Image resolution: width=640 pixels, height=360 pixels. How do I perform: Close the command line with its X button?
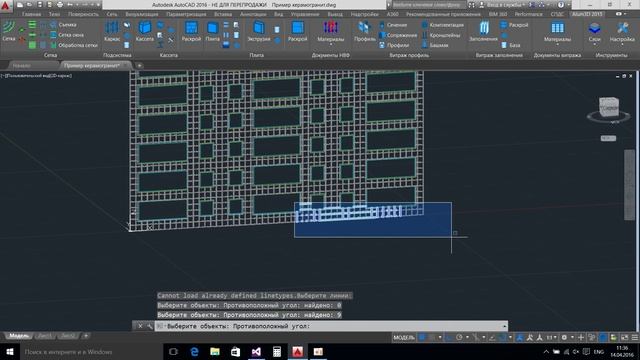pos(140,326)
